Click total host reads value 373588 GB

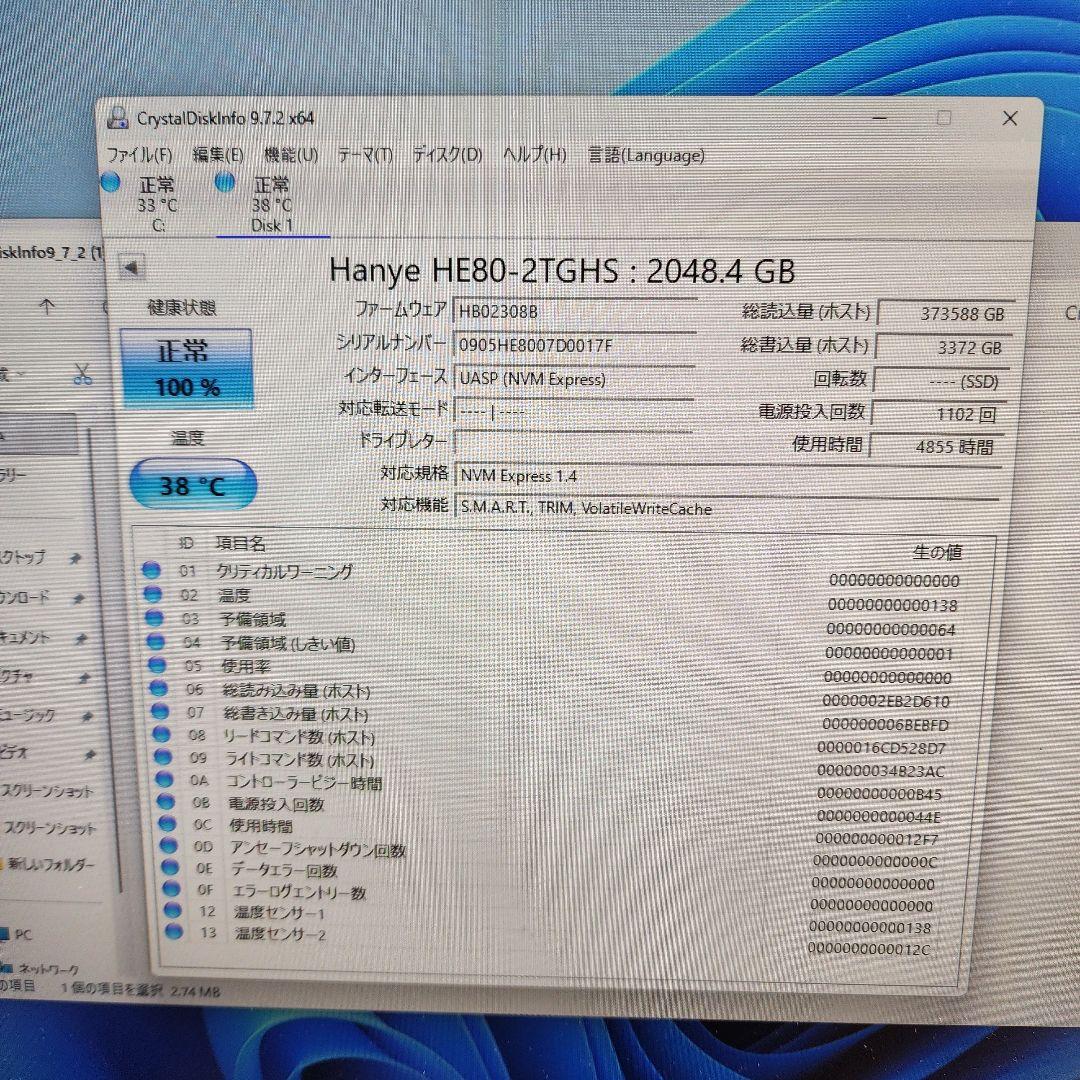click(x=946, y=313)
